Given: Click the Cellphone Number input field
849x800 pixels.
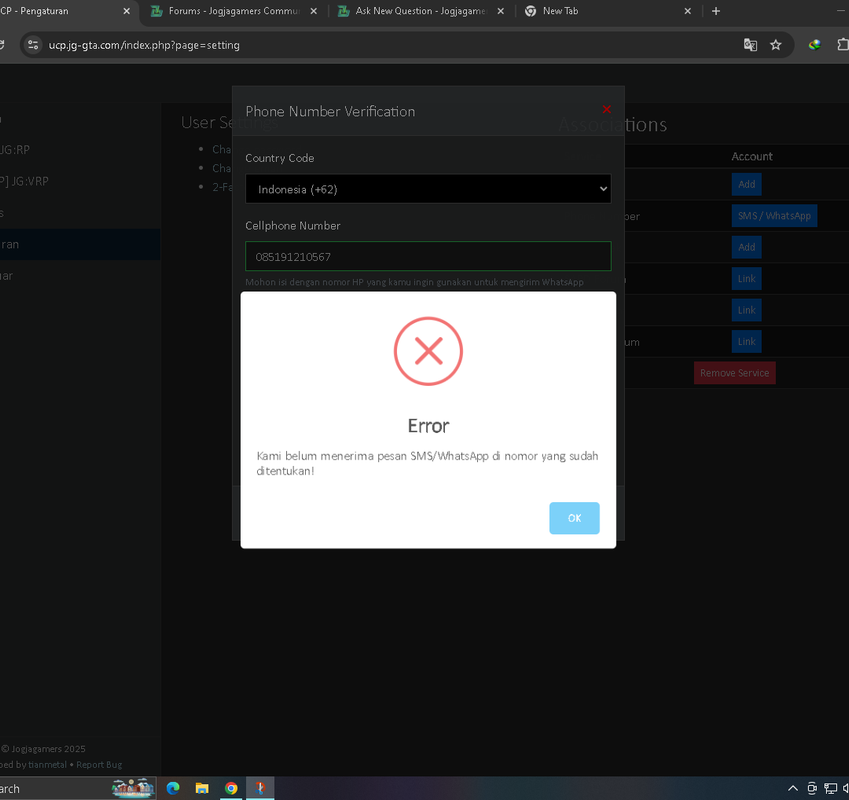Looking at the screenshot, I should [428, 257].
